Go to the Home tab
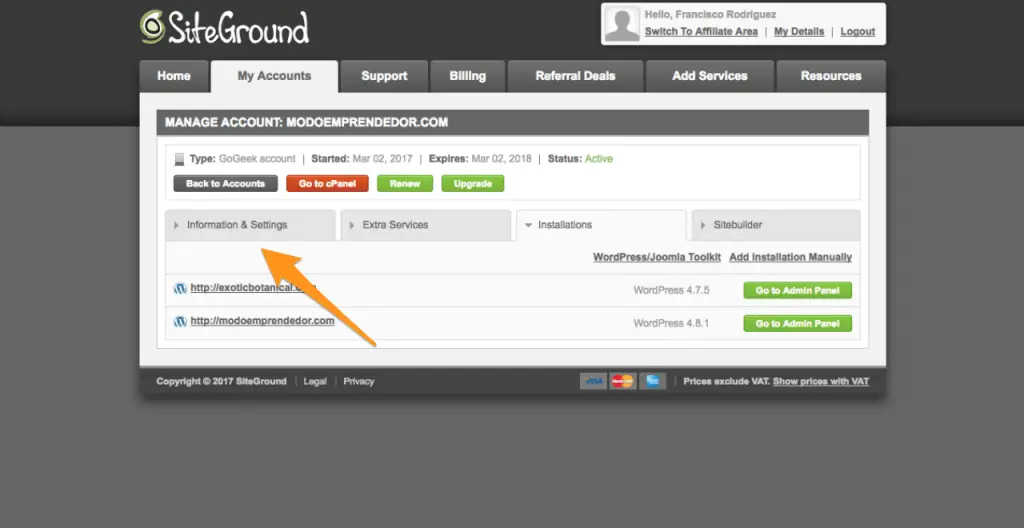The height and width of the screenshot is (528, 1024). [x=174, y=76]
